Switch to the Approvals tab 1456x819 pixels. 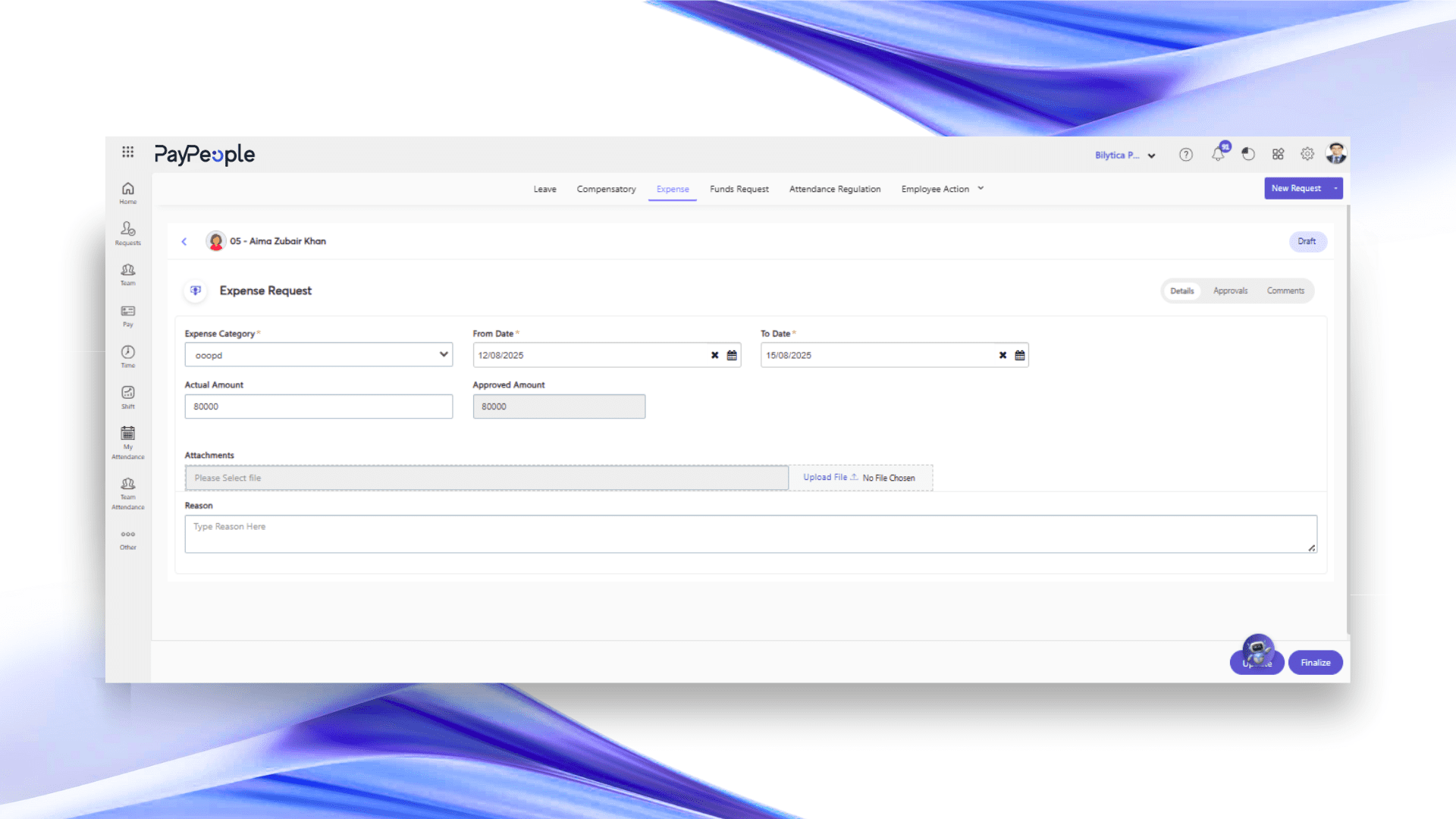[x=1230, y=290]
